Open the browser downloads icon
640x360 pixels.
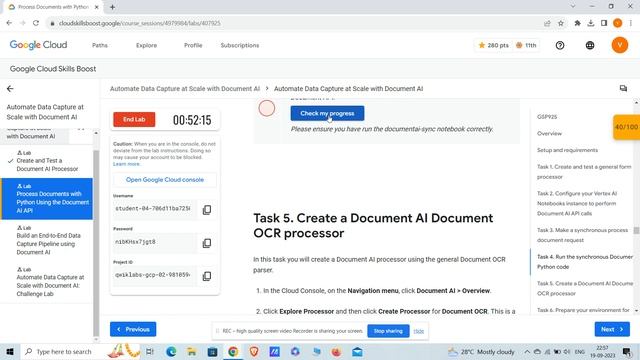pos(591,23)
